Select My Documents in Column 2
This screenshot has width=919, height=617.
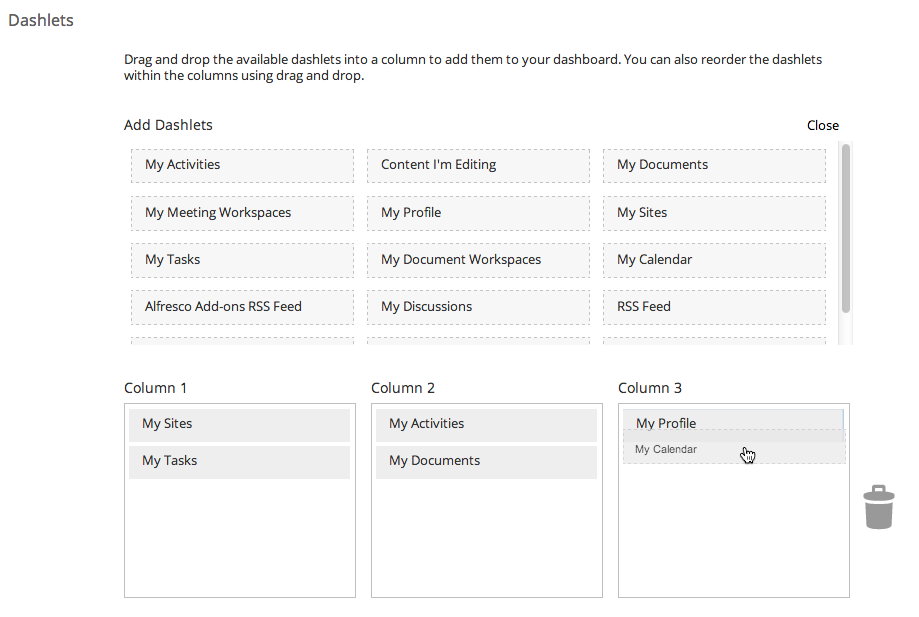point(486,462)
